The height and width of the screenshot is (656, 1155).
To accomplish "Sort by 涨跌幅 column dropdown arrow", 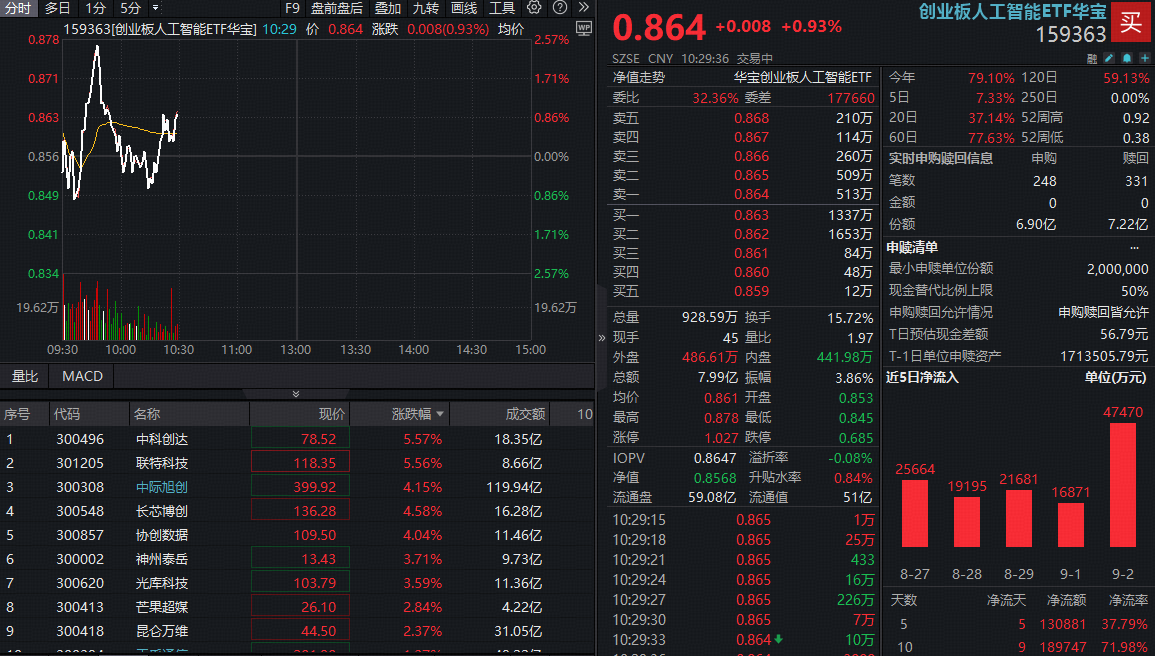I will [439, 414].
